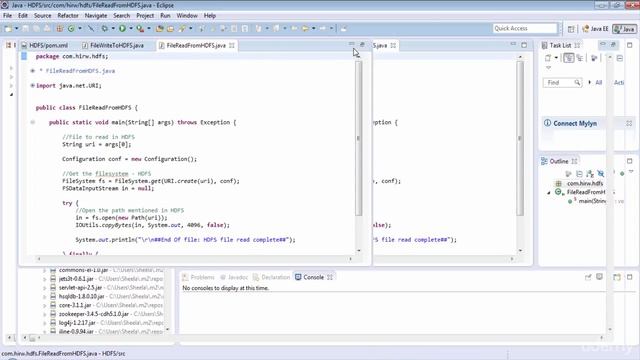Click the Open Console icon in Console view
The height and width of the screenshot is (360, 640).
click(617, 277)
